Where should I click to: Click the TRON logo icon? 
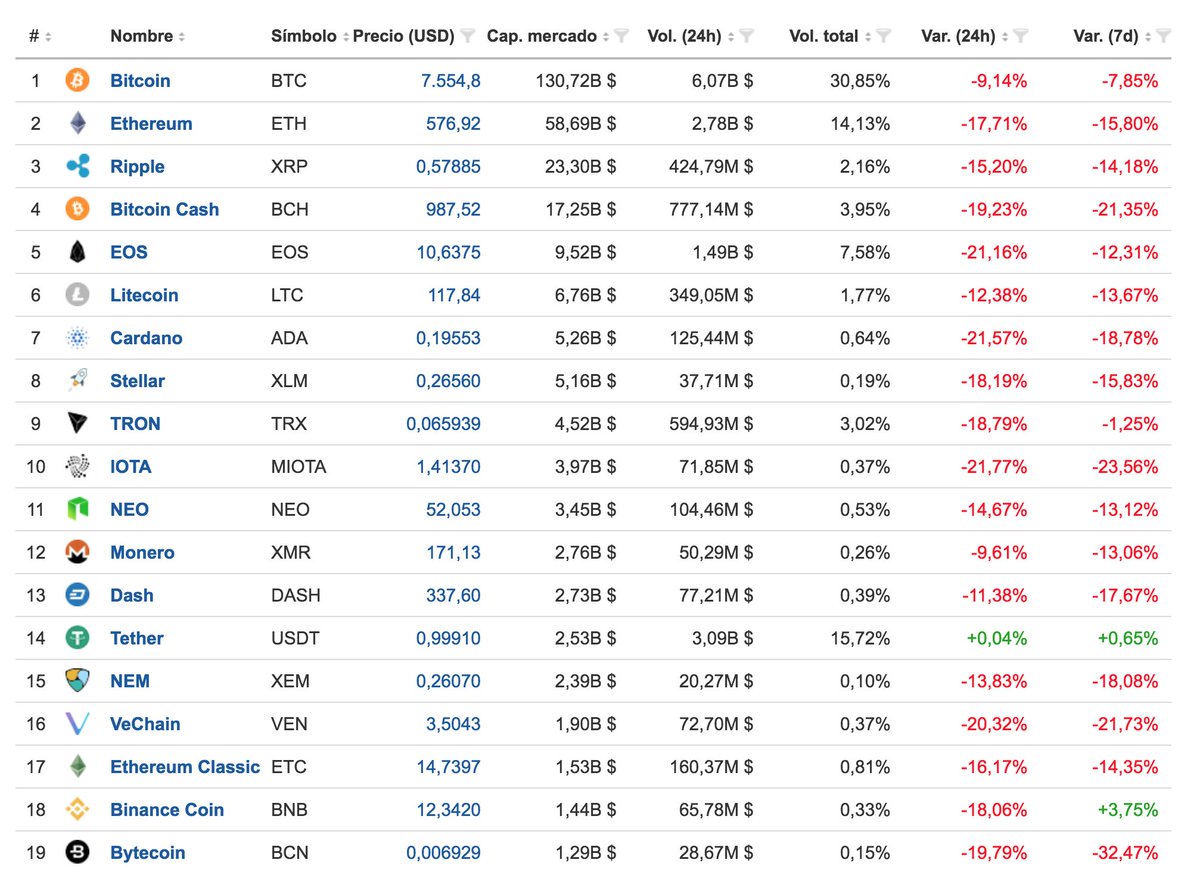pos(77,424)
